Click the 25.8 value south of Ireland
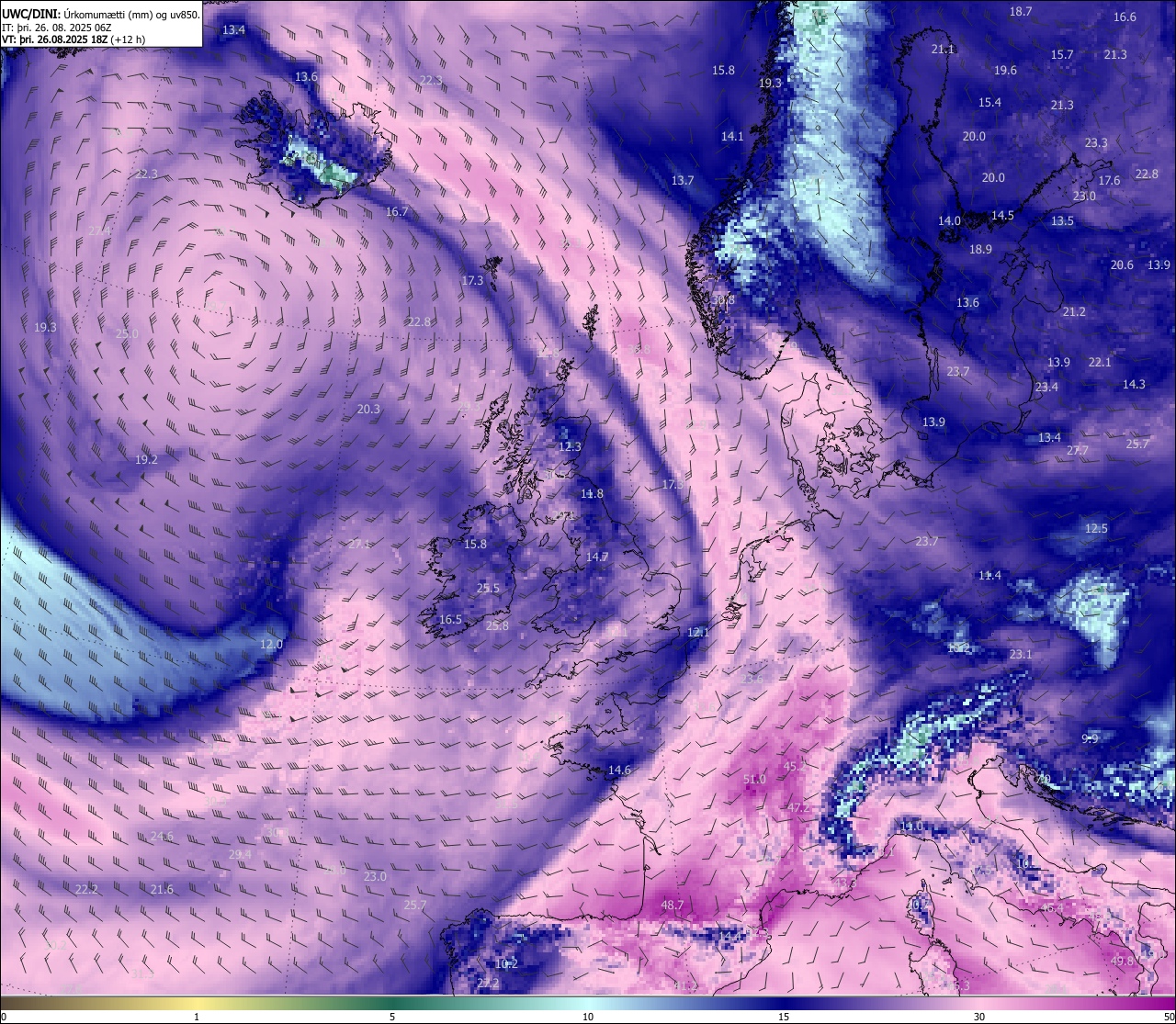The height and width of the screenshot is (1024, 1176). coord(497,626)
